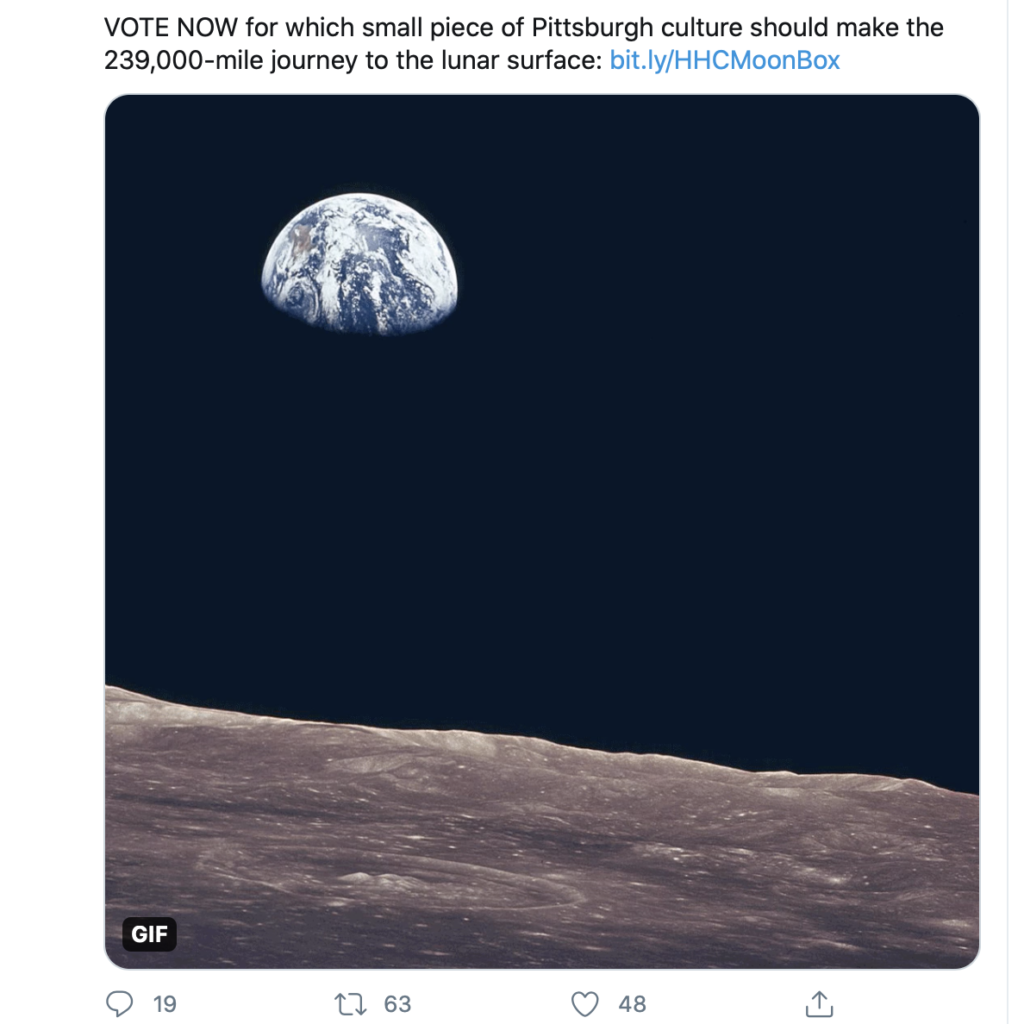The height and width of the screenshot is (1024, 1024).
Task: Open the share menu arrow icon
Action: [x=819, y=1003]
